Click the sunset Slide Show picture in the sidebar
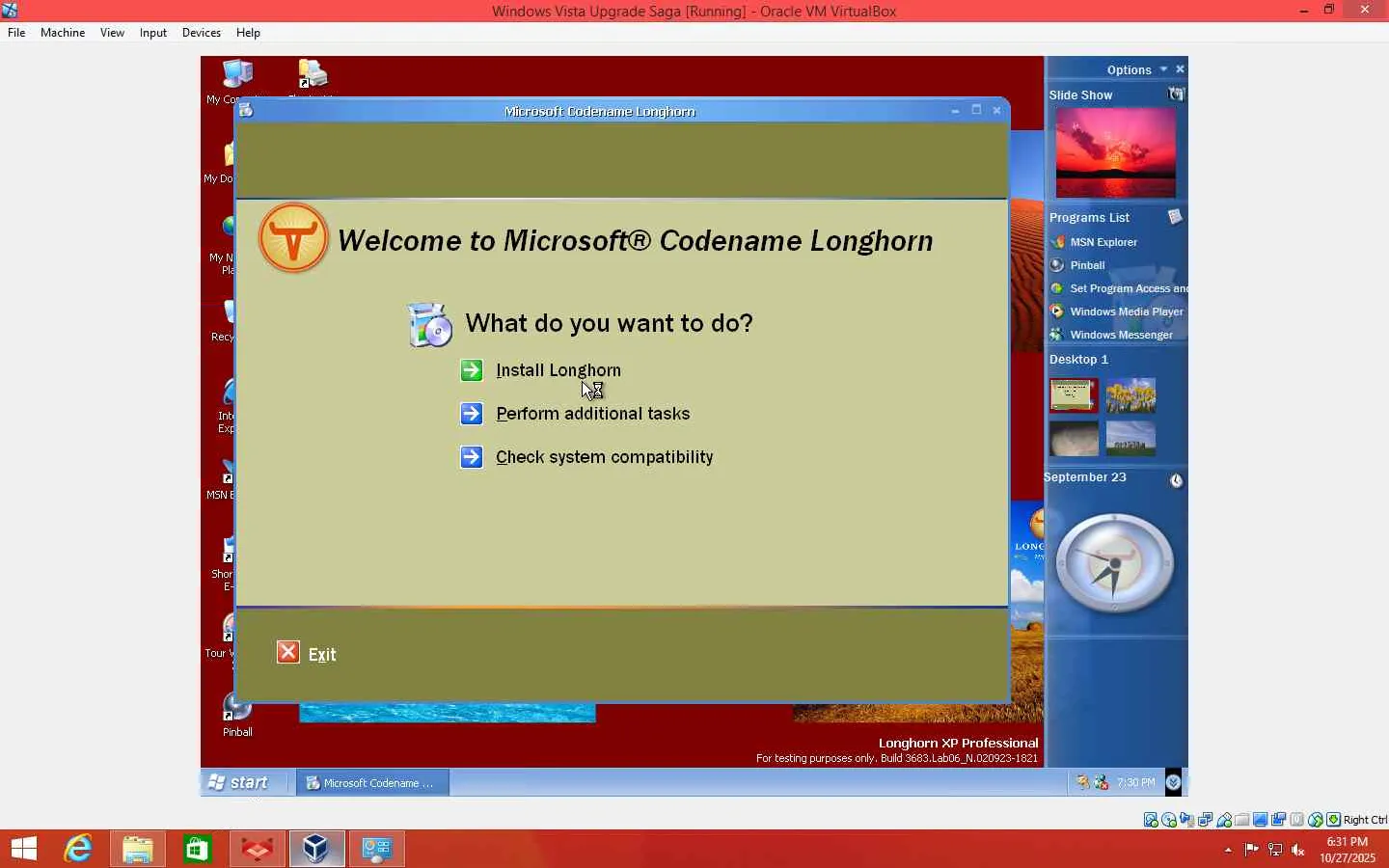The height and width of the screenshot is (868, 1389). click(1116, 152)
